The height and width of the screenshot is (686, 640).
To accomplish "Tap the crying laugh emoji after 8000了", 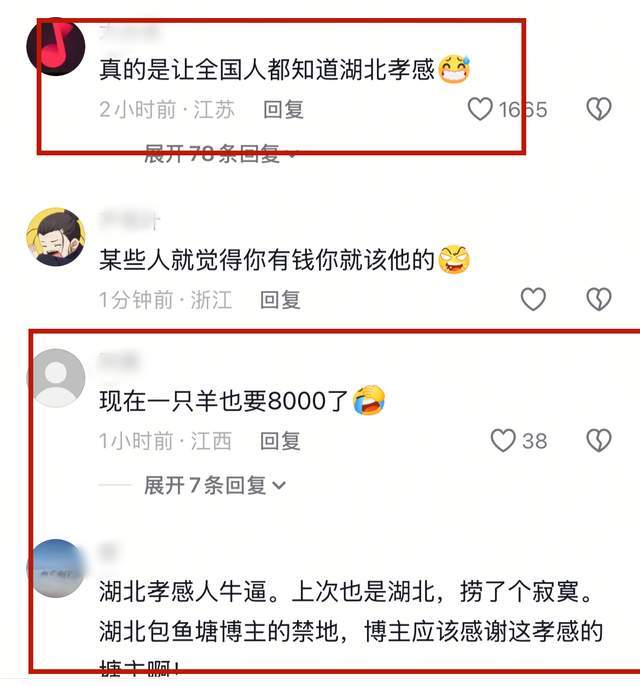I will 369,400.
